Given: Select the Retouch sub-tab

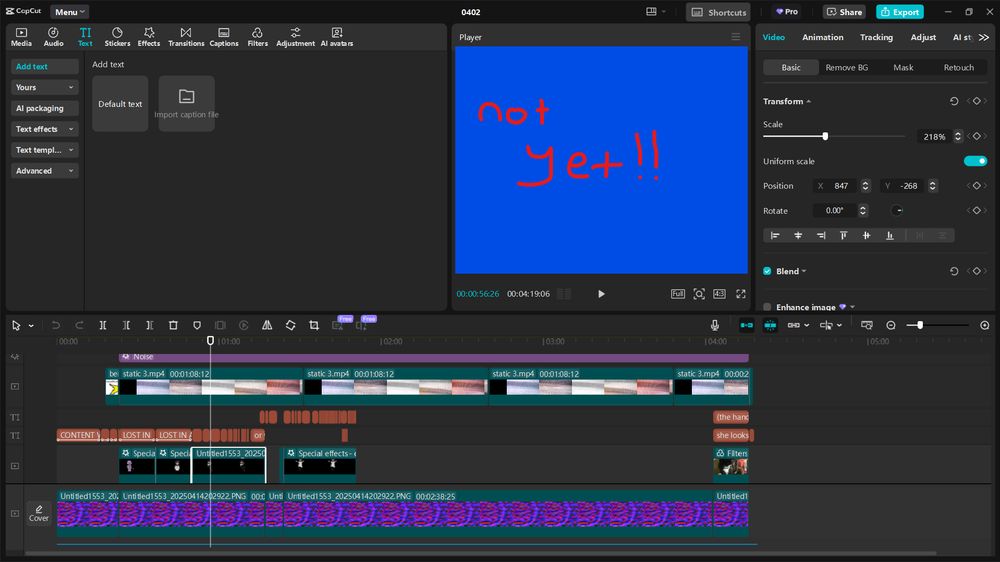Looking at the screenshot, I should pos(959,68).
